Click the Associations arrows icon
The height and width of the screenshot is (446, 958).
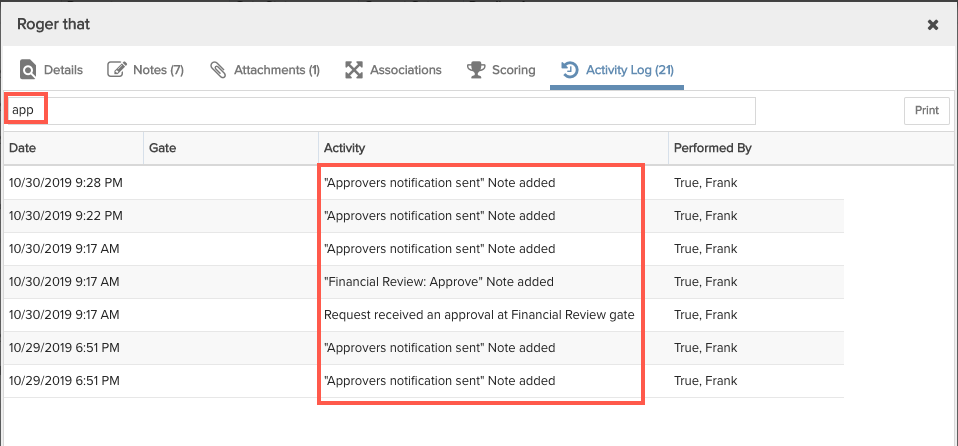(x=354, y=70)
